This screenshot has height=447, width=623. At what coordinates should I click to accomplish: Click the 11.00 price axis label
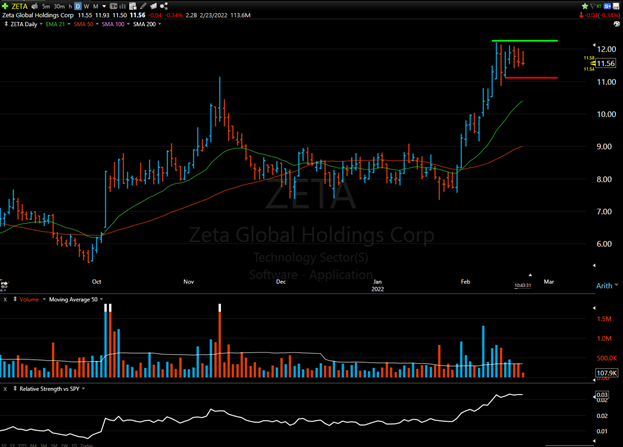click(x=606, y=82)
